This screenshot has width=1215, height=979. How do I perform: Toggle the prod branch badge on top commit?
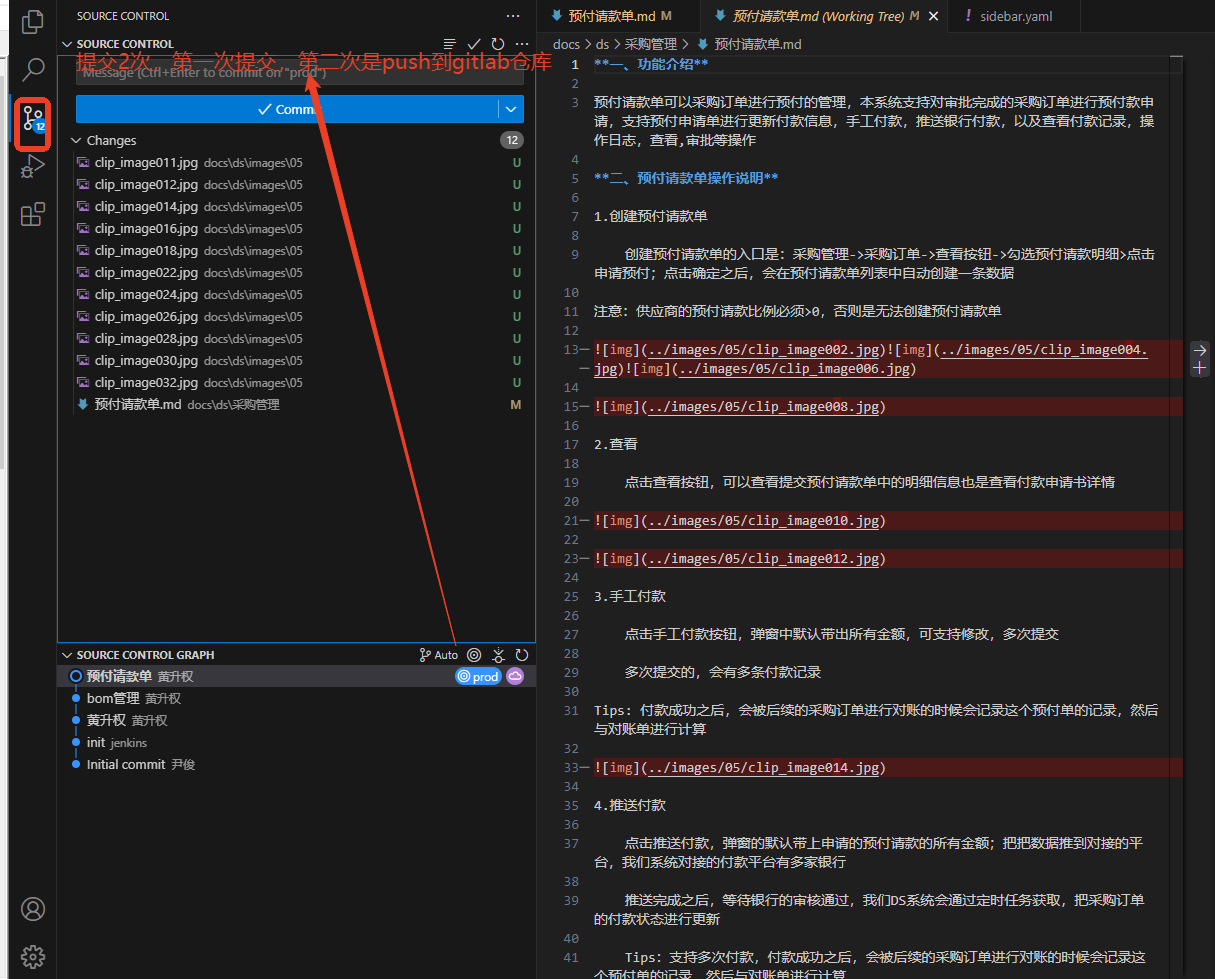coord(478,677)
